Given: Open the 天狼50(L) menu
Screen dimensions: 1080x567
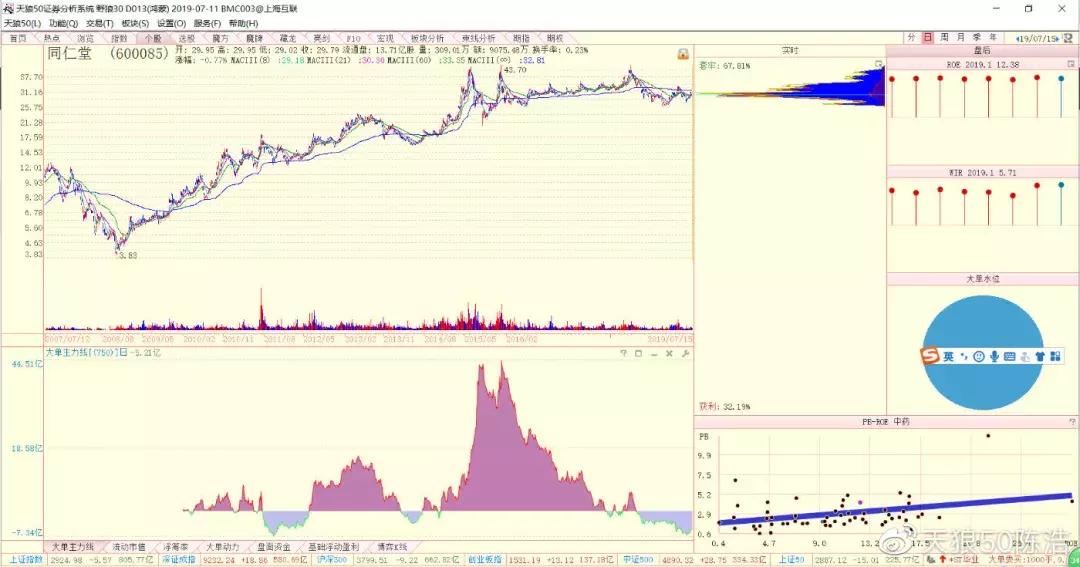Looking at the screenshot, I should click(x=22, y=23).
